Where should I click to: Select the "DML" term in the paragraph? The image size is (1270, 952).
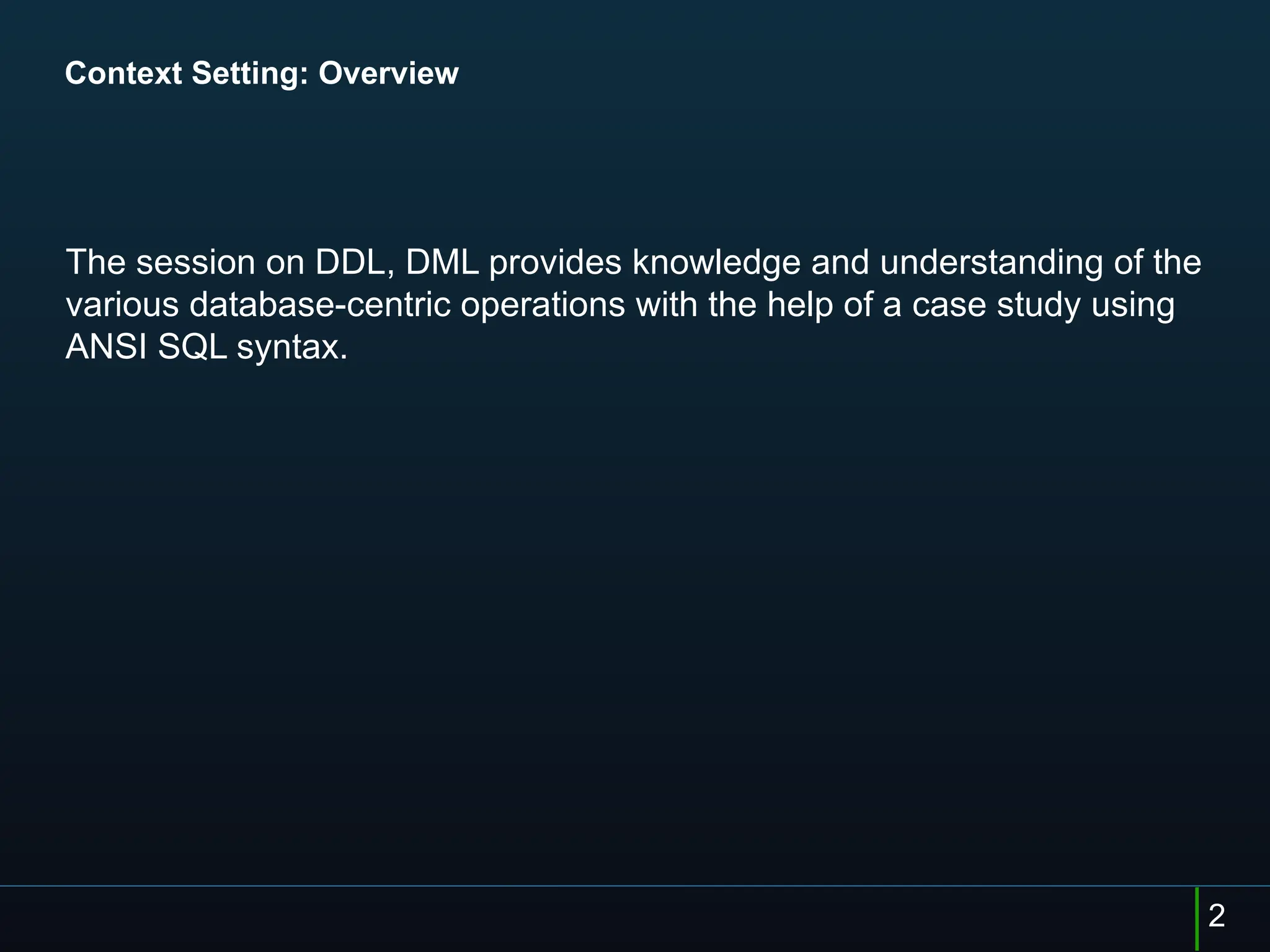[442, 262]
